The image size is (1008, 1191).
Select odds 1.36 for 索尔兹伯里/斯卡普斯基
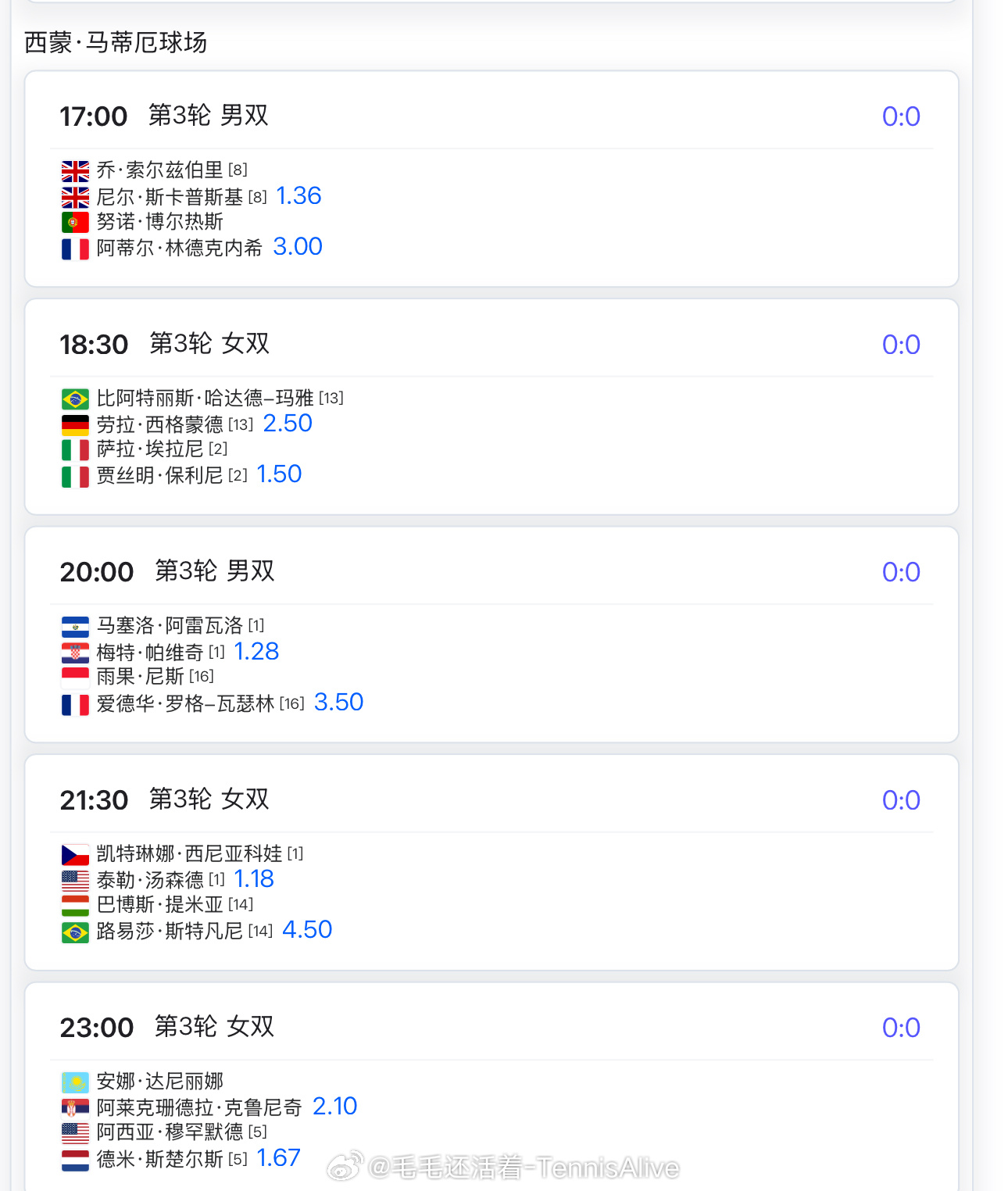point(298,195)
